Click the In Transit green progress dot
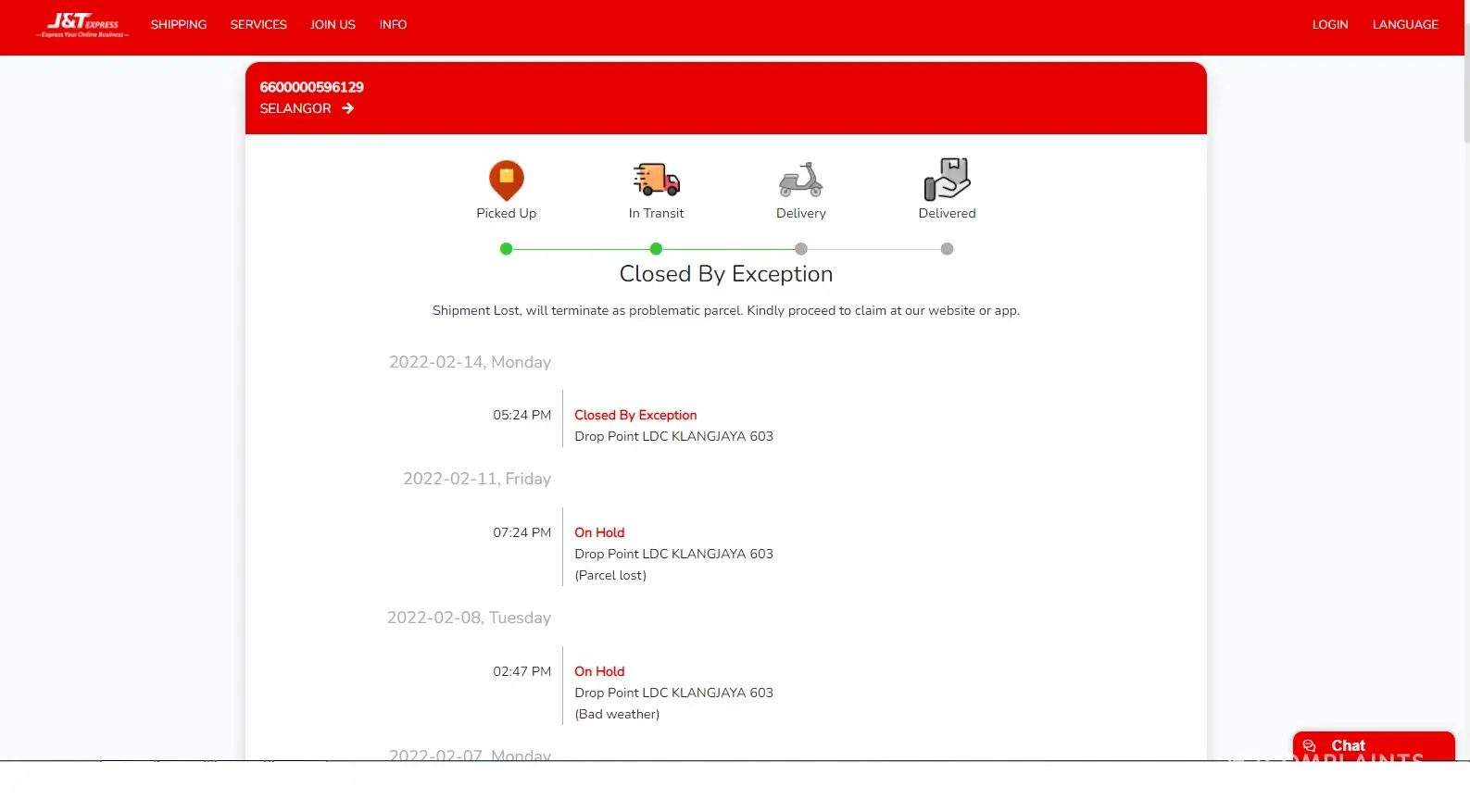 pyautogui.click(x=656, y=249)
